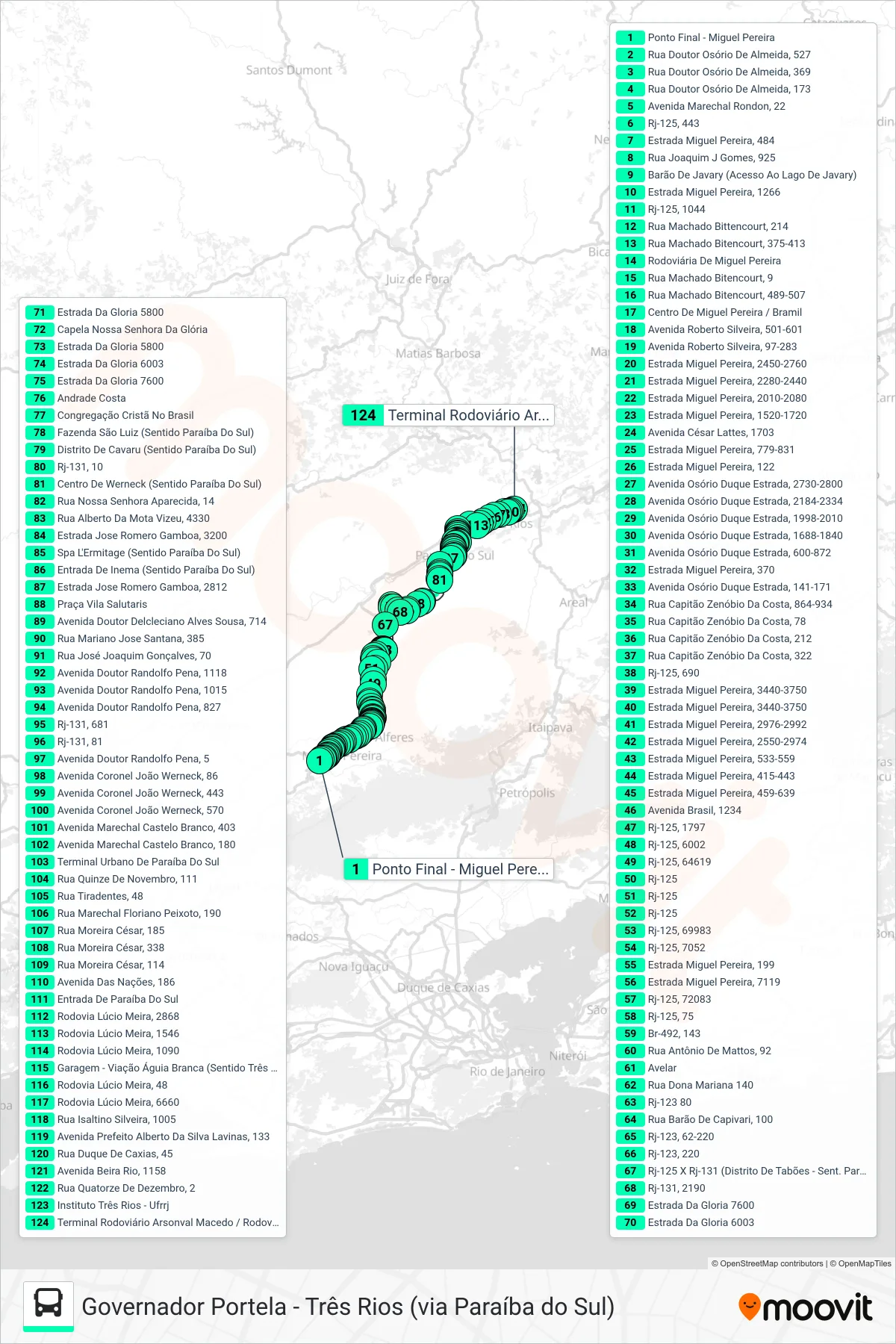Select stop Rua Nossa Senhora Aparecida, 14
The image size is (896, 1344).
(x=120, y=501)
